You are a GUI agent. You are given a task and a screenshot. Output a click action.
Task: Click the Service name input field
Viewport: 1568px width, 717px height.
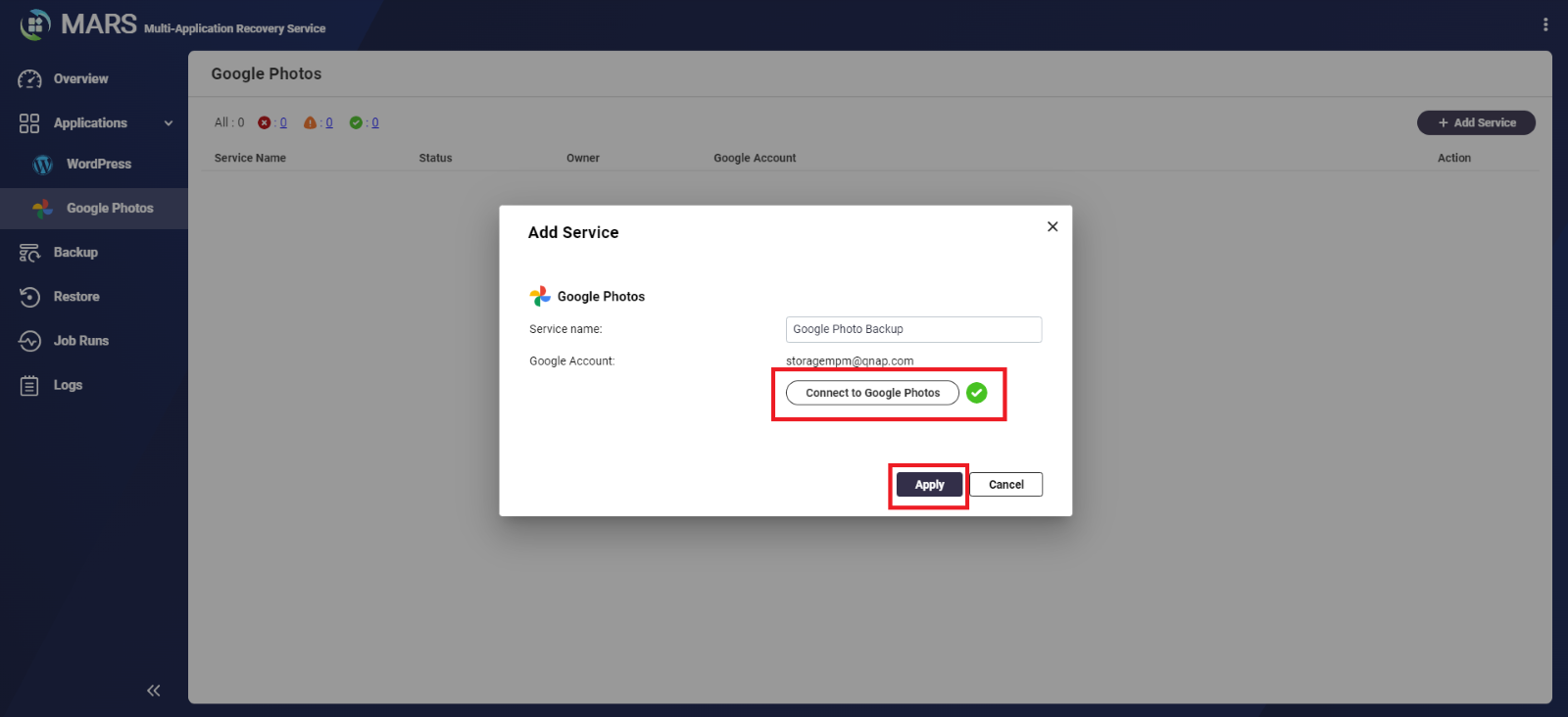912,330
